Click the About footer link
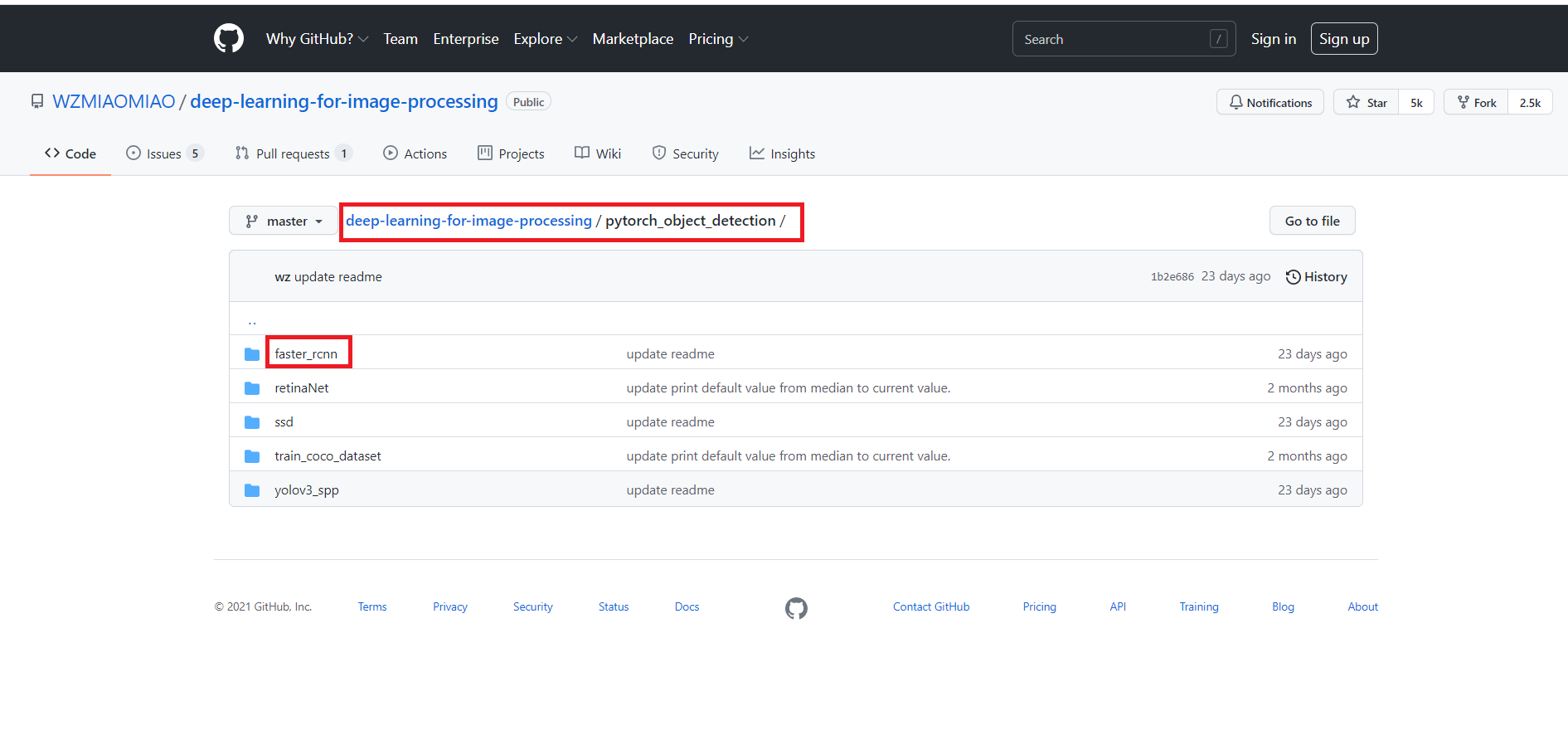The width and height of the screenshot is (1568, 750). (1362, 607)
